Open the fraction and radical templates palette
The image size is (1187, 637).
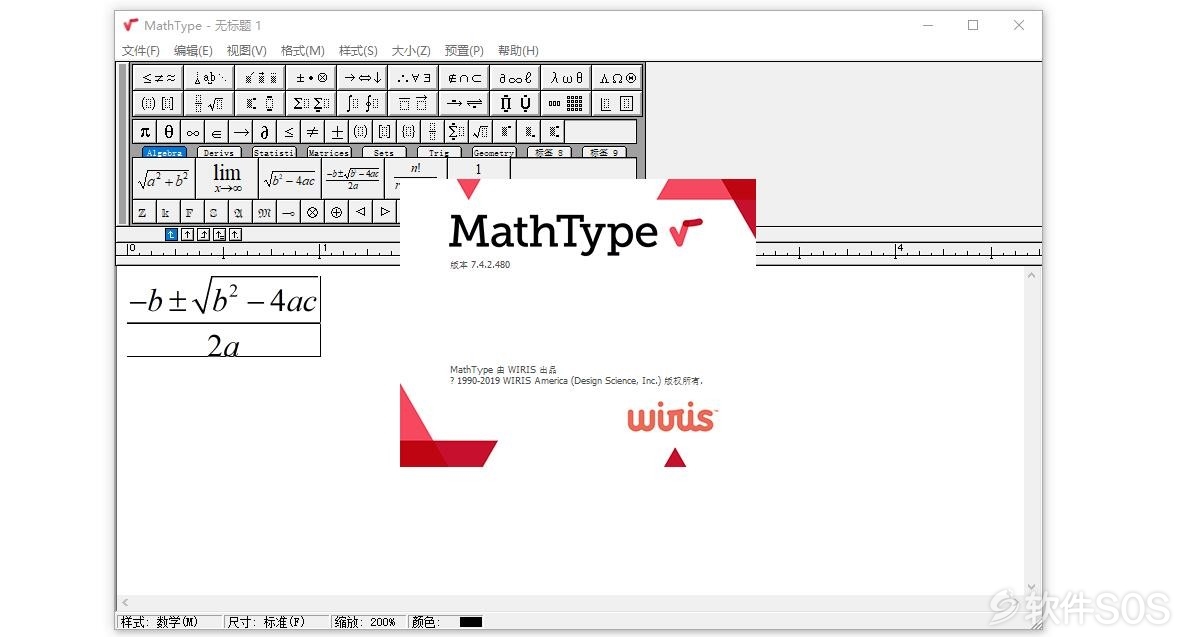pos(209,103)
